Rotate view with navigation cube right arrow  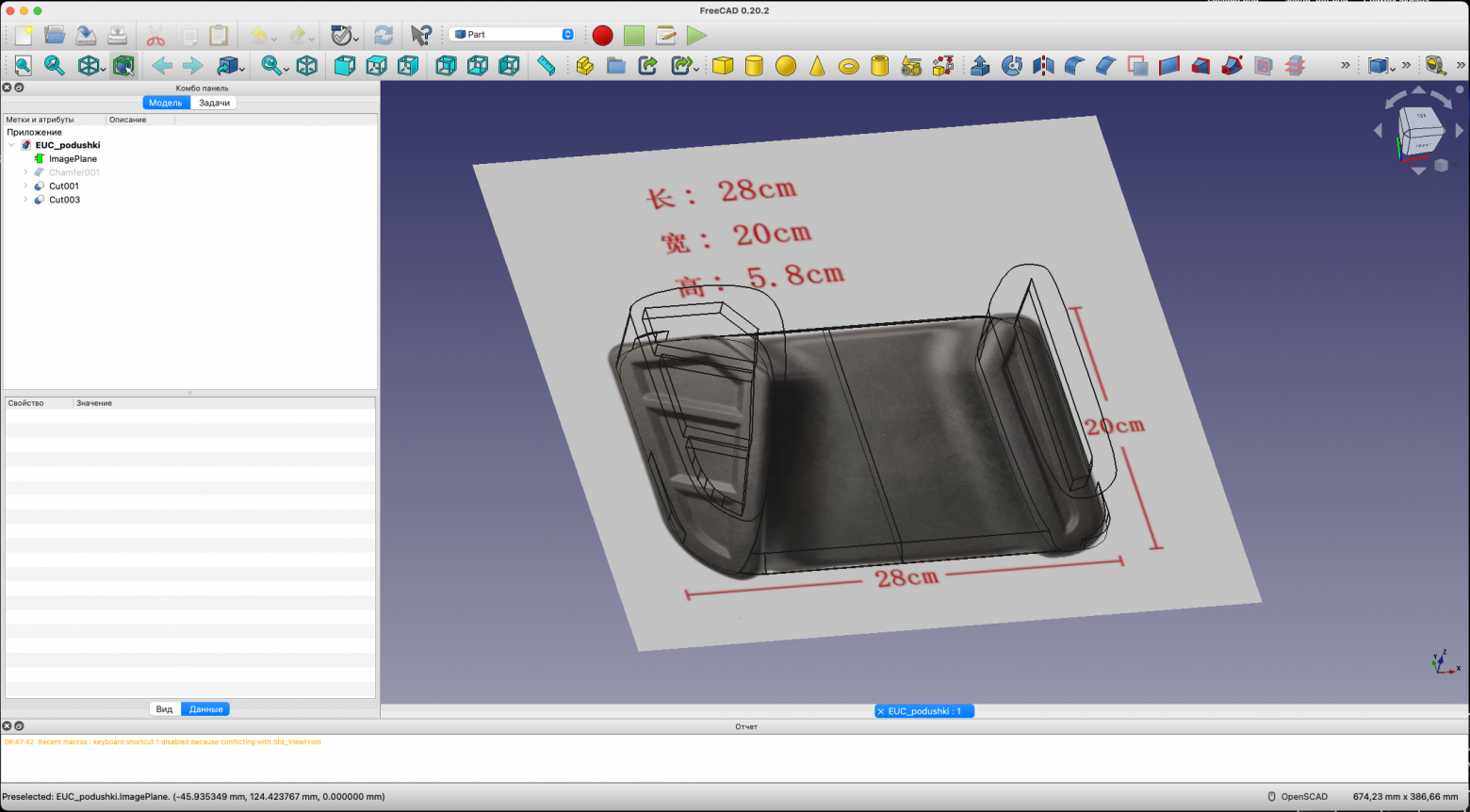1460,131
